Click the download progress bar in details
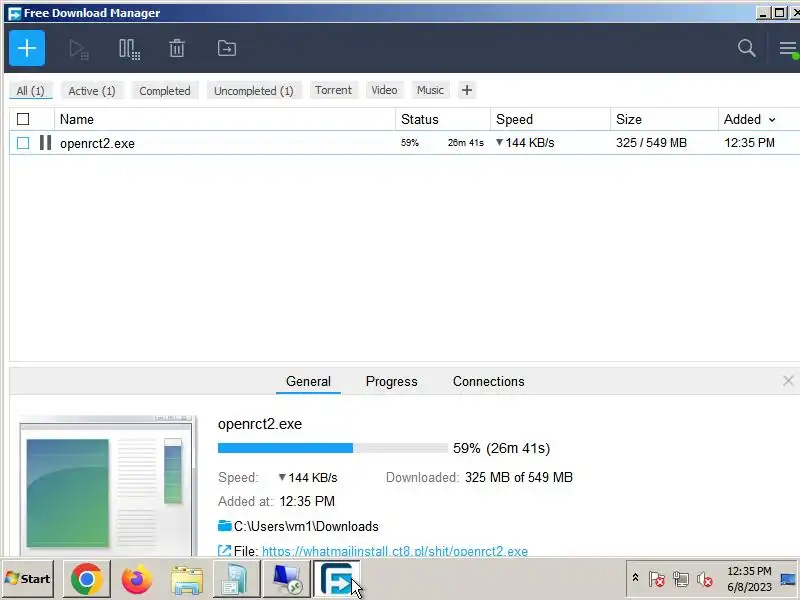The image size is (800, 600). pyautogui.click(x=333, y=448)
